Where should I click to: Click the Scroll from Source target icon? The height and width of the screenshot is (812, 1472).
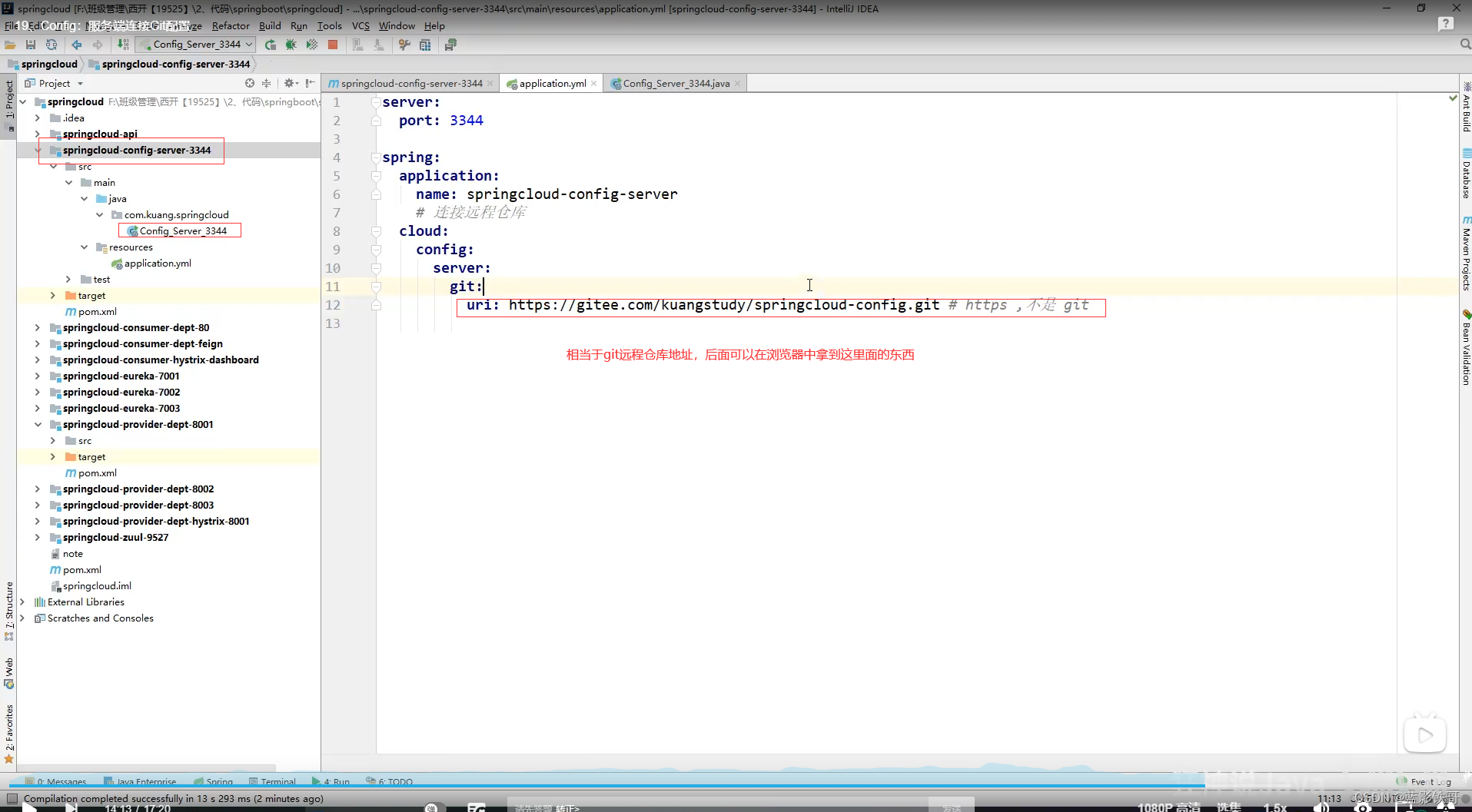coord(250,83)
